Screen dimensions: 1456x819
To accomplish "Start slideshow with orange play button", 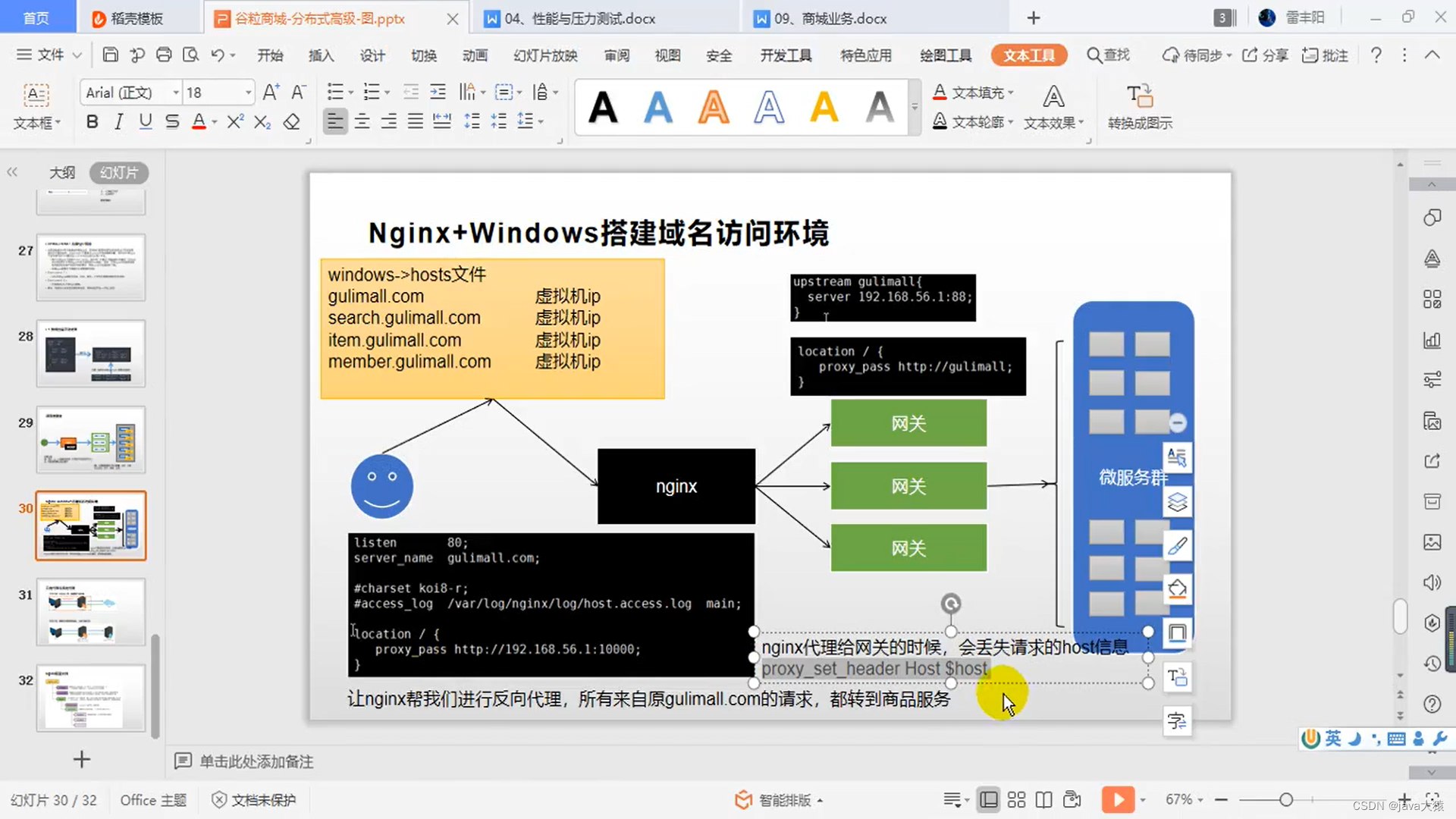I will (x=1117, y=799).
